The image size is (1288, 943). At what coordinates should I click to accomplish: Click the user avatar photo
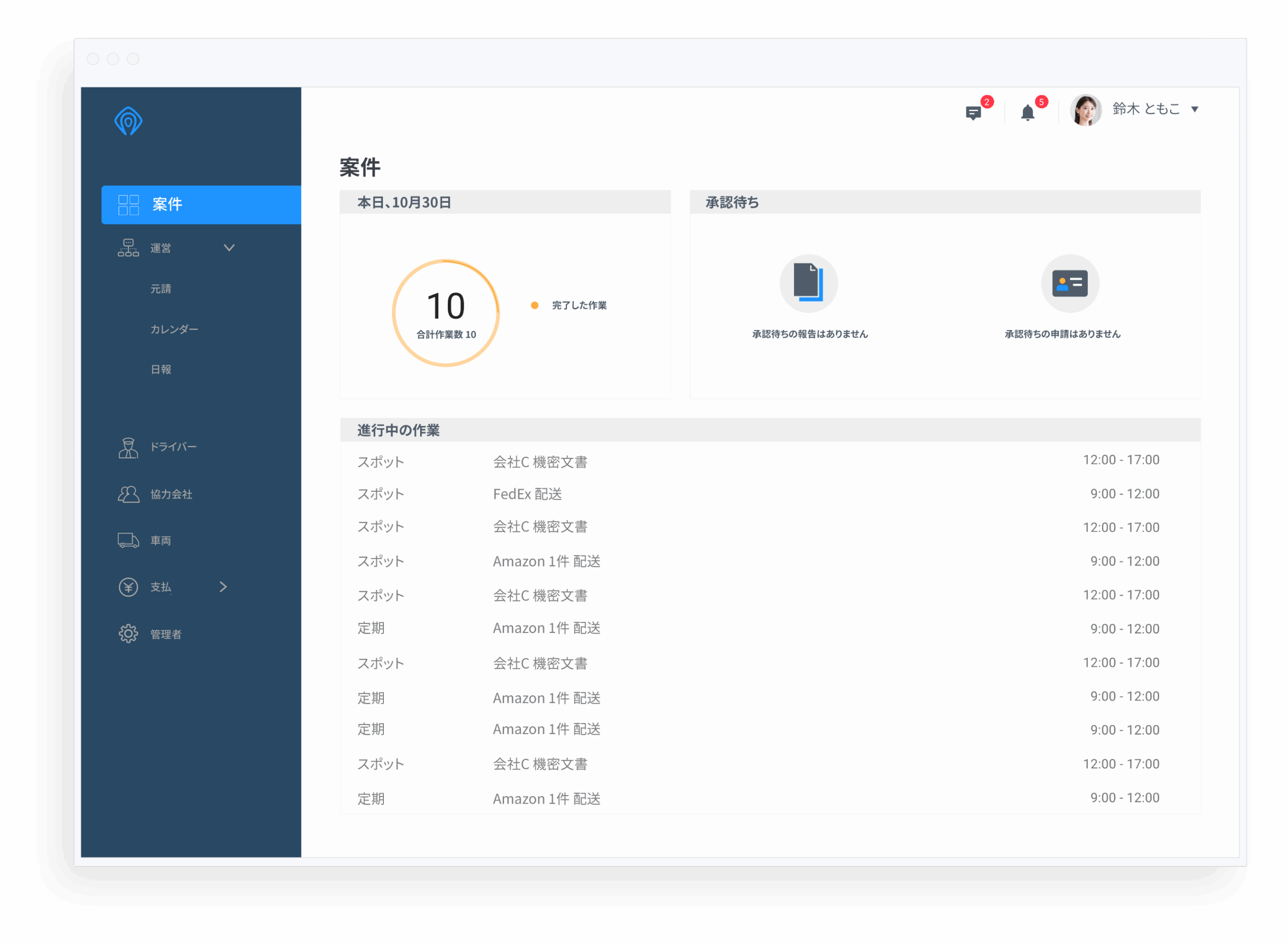click(x=1085, y=110)
